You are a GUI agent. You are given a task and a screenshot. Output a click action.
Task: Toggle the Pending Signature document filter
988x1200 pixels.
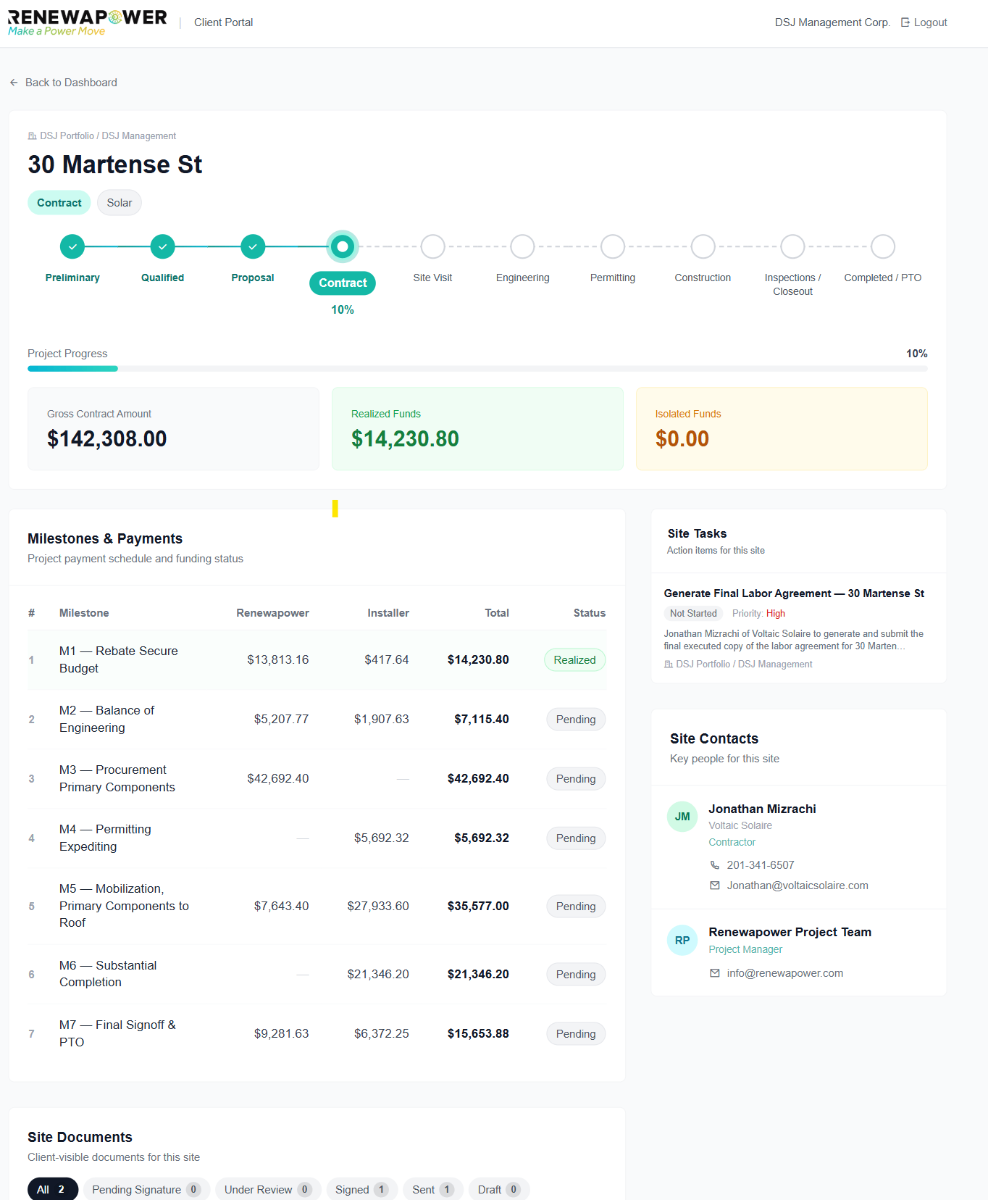click(x=147, y=1189)
